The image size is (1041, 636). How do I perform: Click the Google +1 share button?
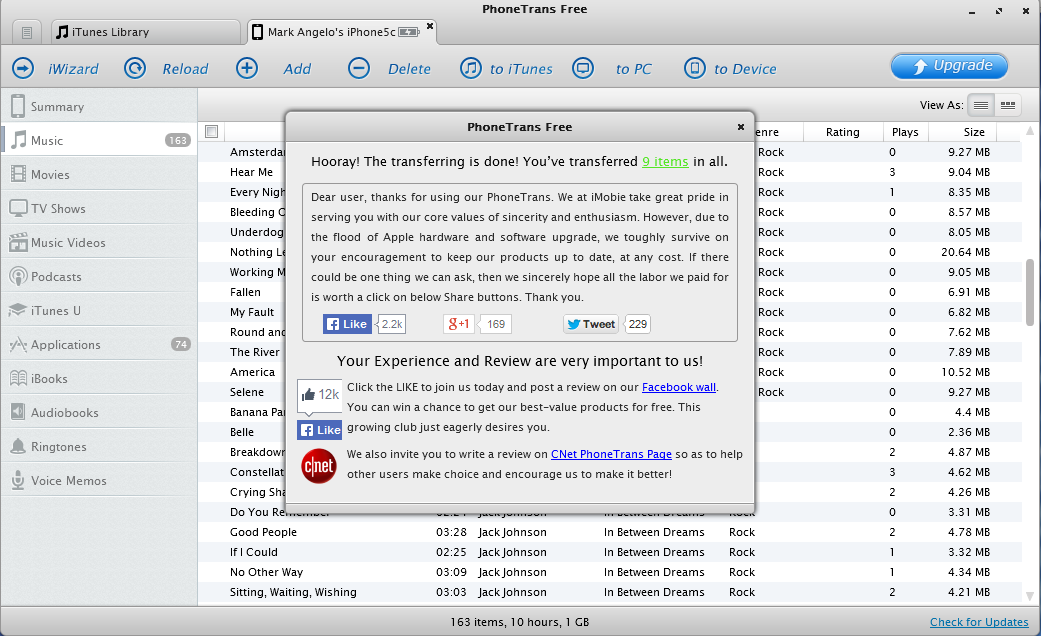(x=459, y=324)
